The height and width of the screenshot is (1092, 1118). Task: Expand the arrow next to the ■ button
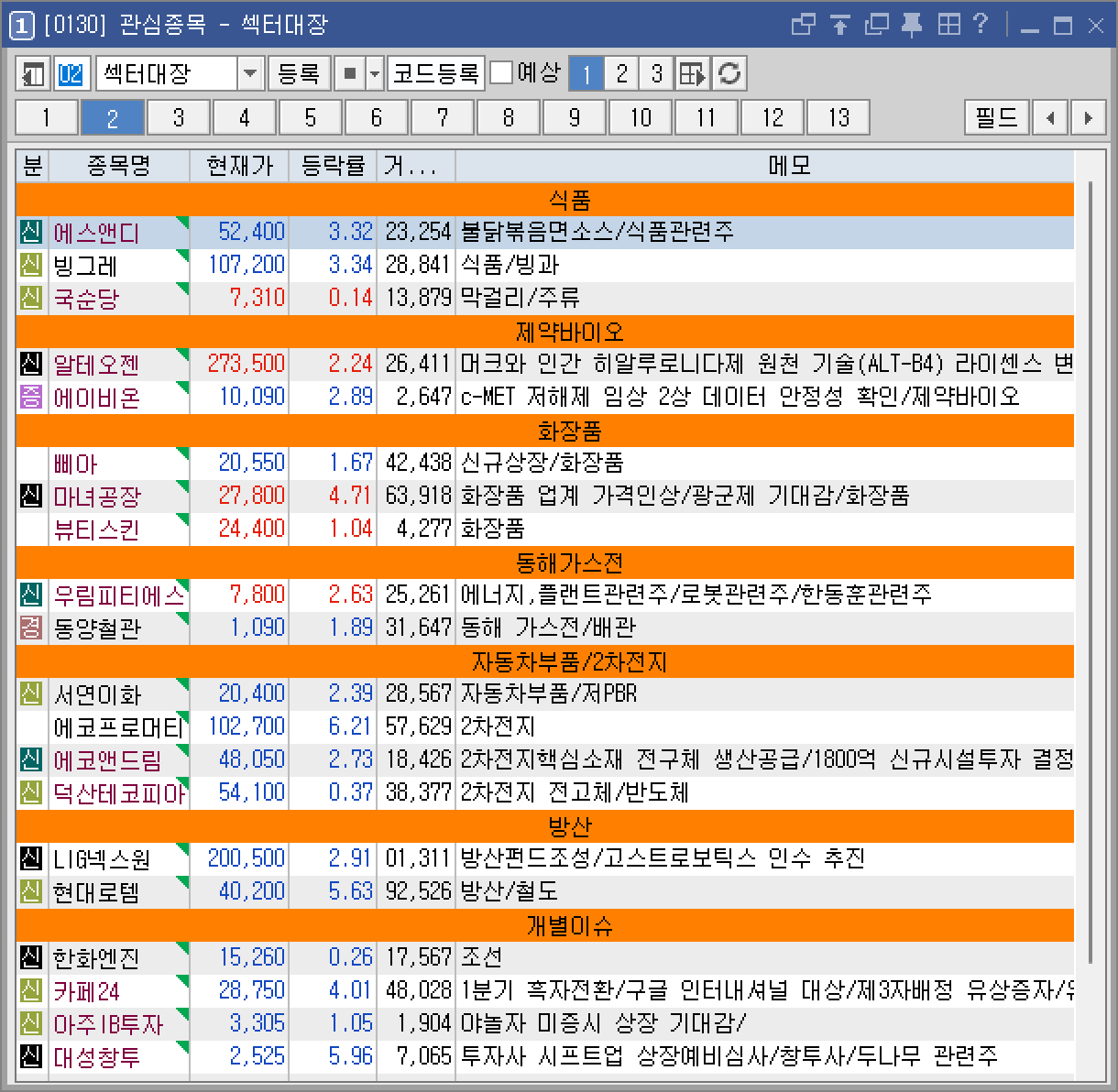[x=374, y=74]
